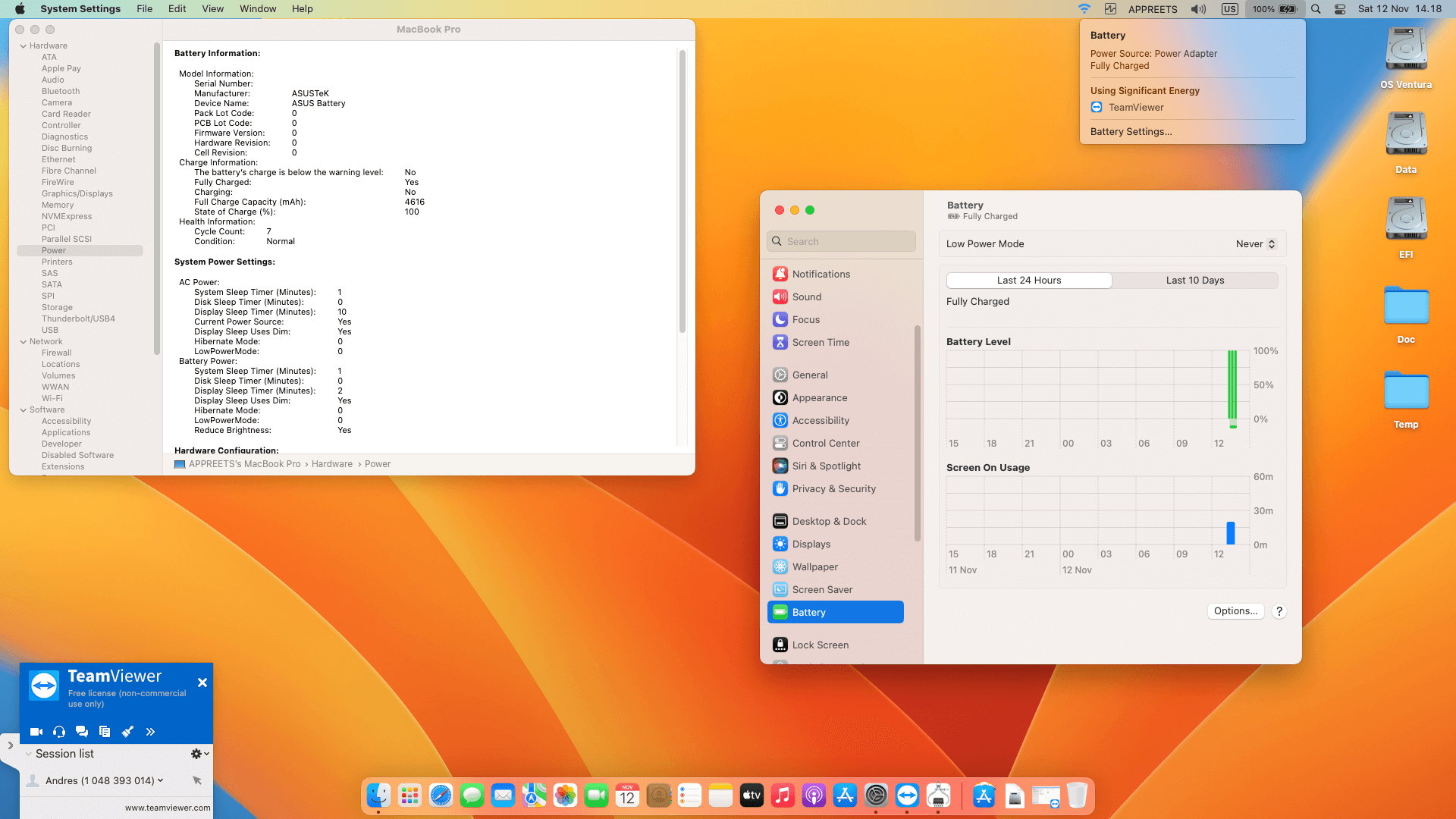The width and height of the screenshot is (1456, 819).
Task: Select Applications under Software tree
Action: (x=66, y=433)
